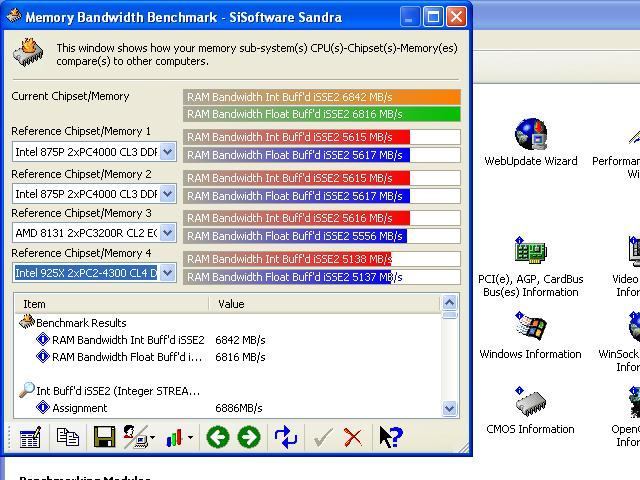
Task: Click the 6816 MB/s value text
Action: [x=240, y=357]
